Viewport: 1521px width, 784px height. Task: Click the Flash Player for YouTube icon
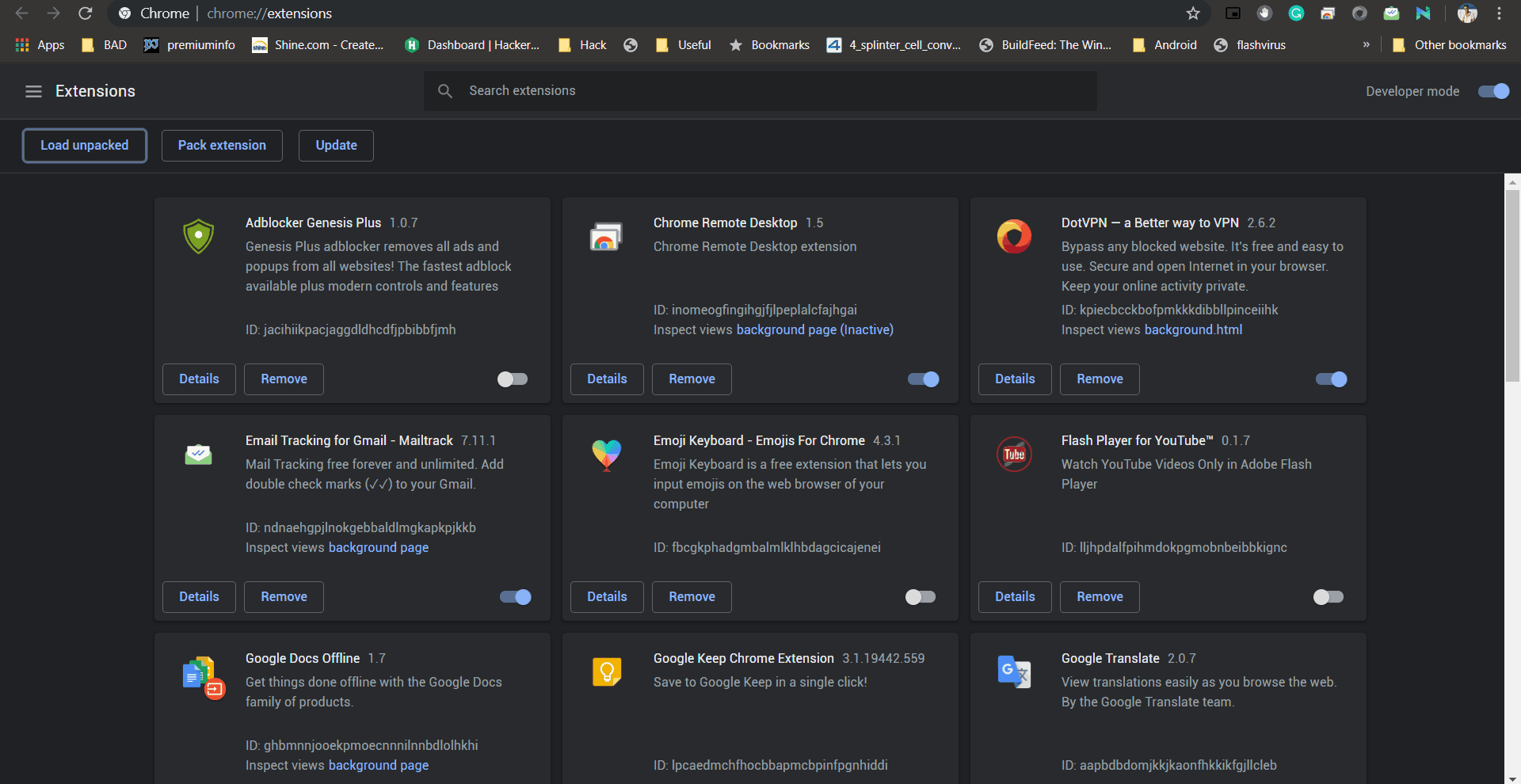coord(1014,454)
